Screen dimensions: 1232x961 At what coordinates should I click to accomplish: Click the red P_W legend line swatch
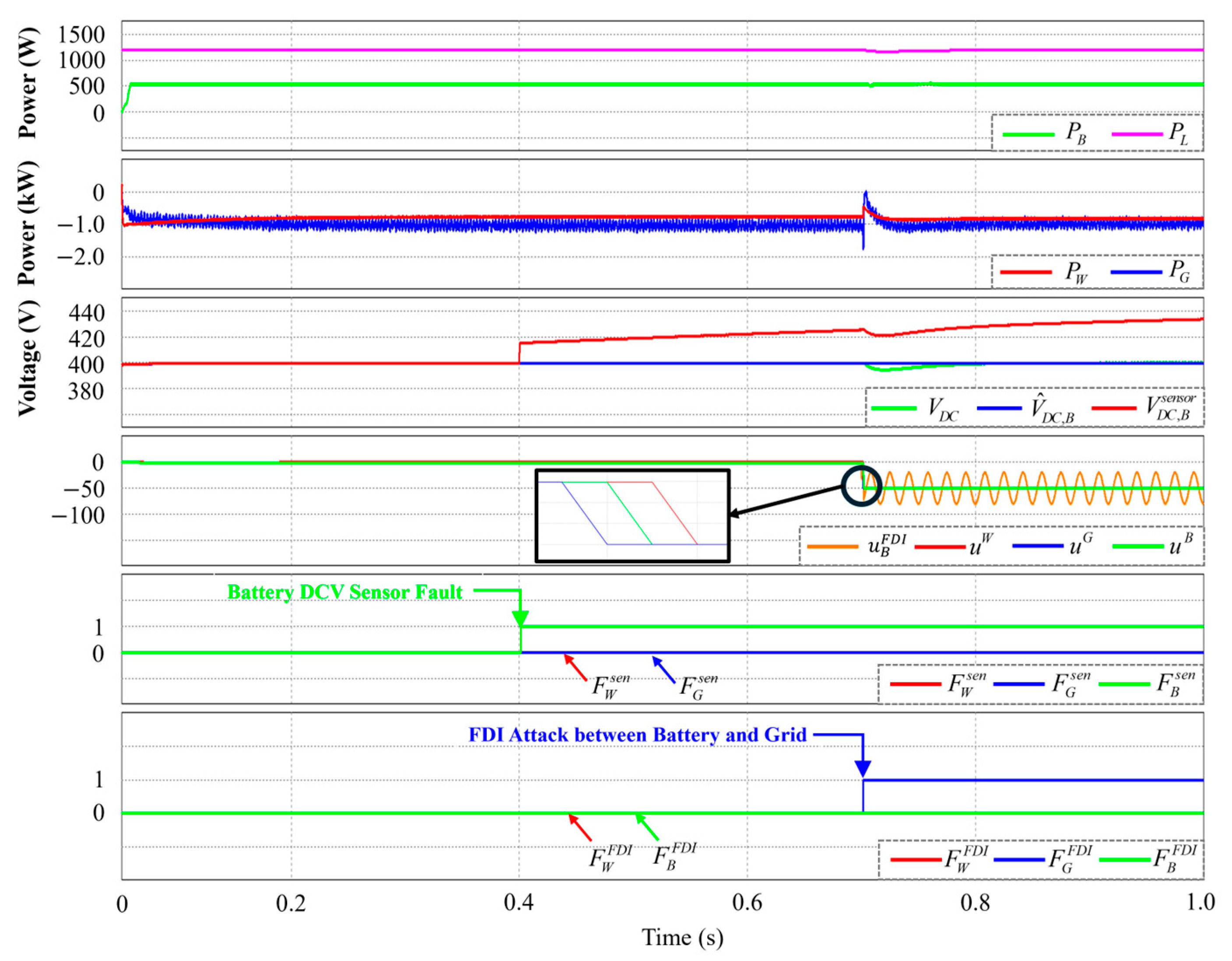click(x=1026, y=272)
